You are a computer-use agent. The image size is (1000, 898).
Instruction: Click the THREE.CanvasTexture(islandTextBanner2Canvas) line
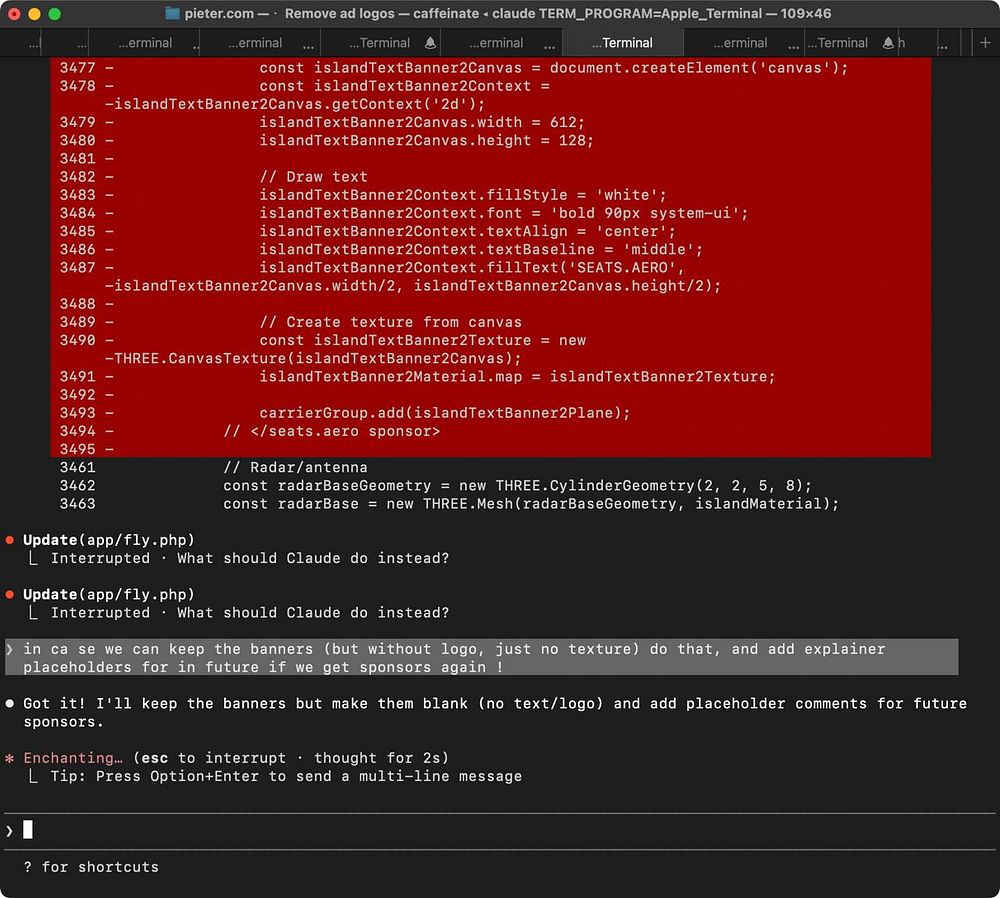click(x=312, y=358)
